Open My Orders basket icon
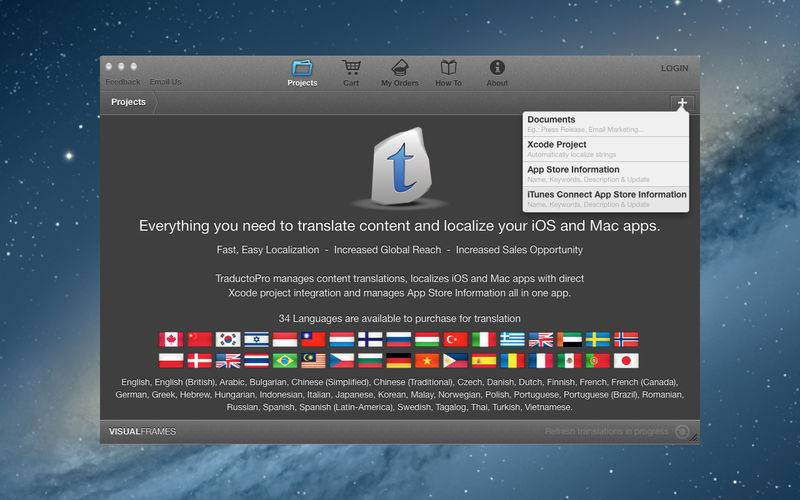Screen dimensions: 800x500 pos(400,68)
